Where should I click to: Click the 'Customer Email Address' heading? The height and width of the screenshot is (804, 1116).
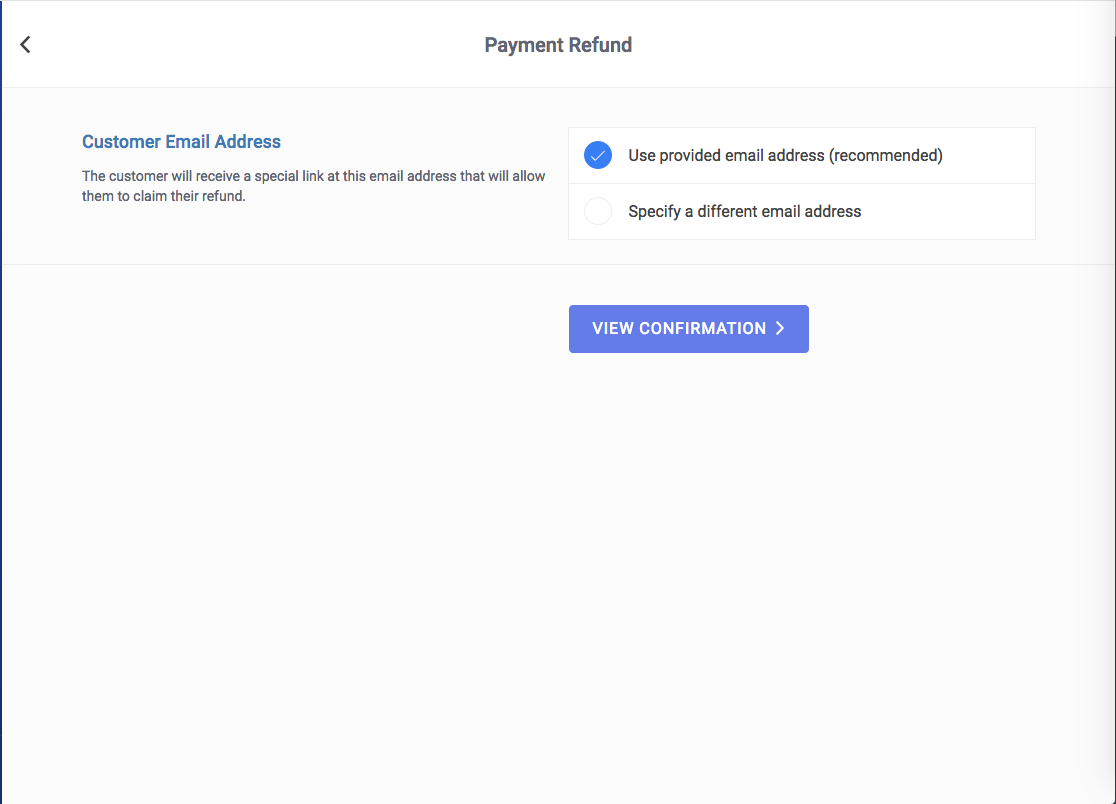pos(181,142)
